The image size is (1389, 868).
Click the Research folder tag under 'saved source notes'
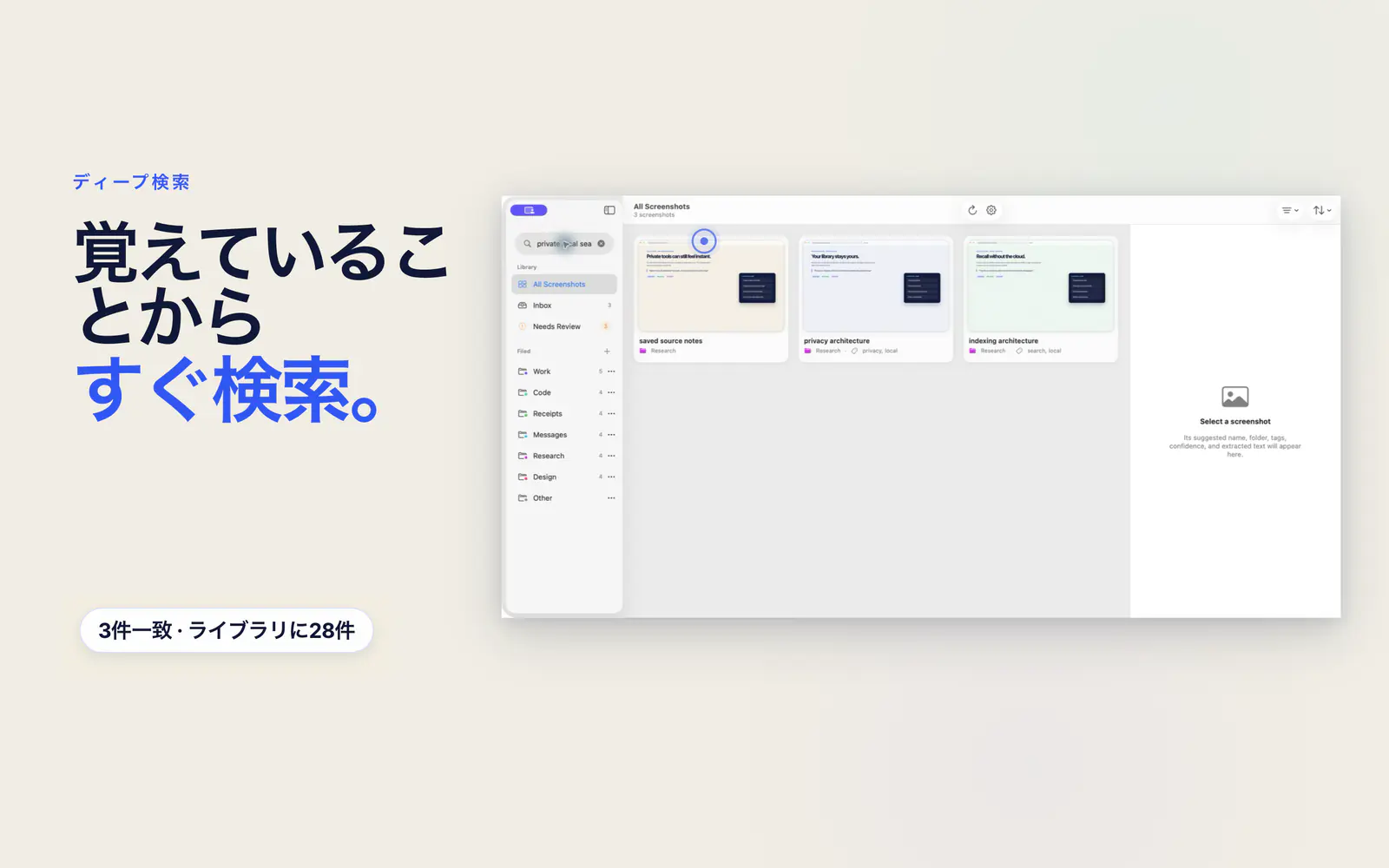658,351
